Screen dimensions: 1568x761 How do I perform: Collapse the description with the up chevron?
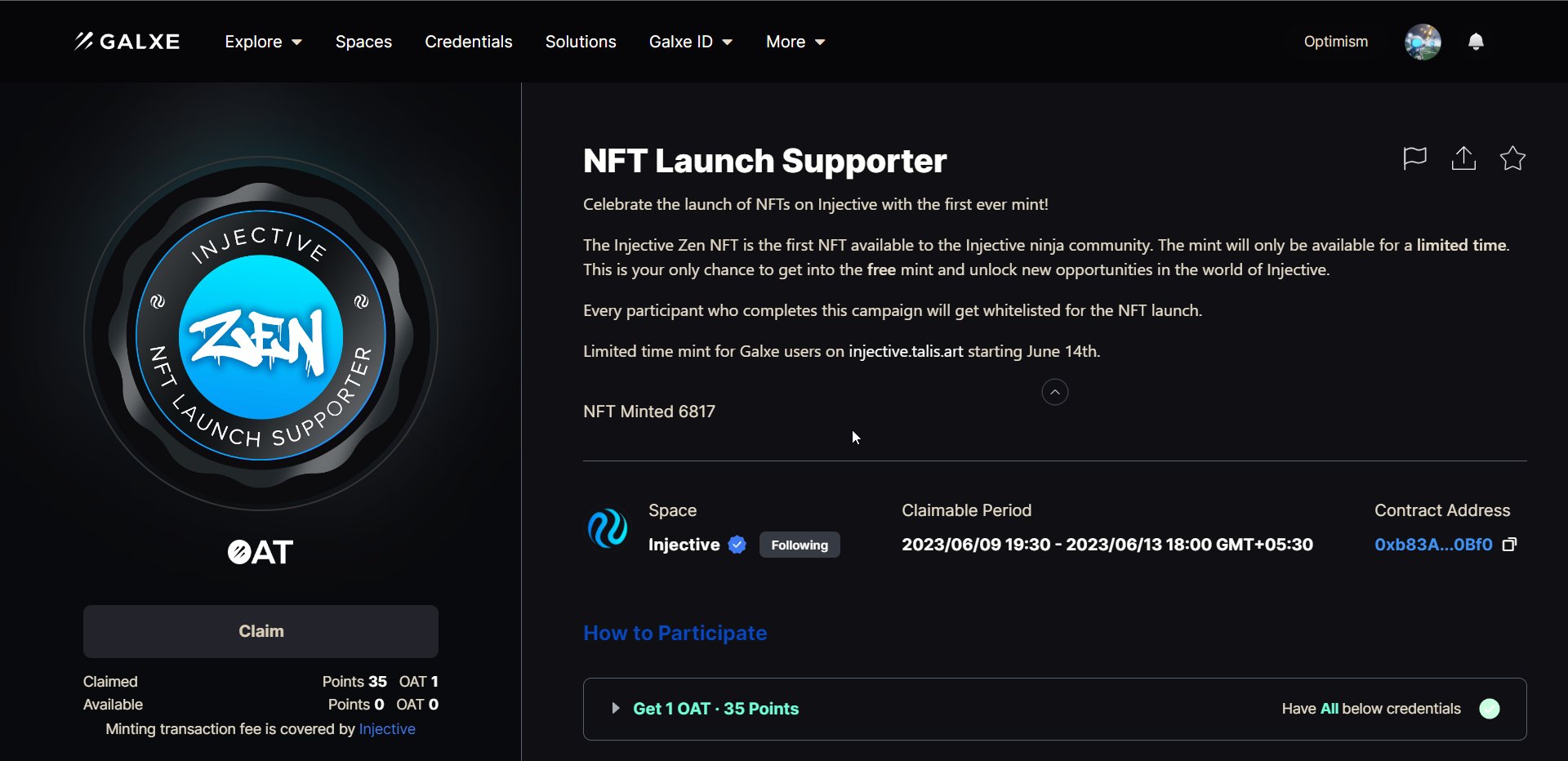coord(1055,392)
